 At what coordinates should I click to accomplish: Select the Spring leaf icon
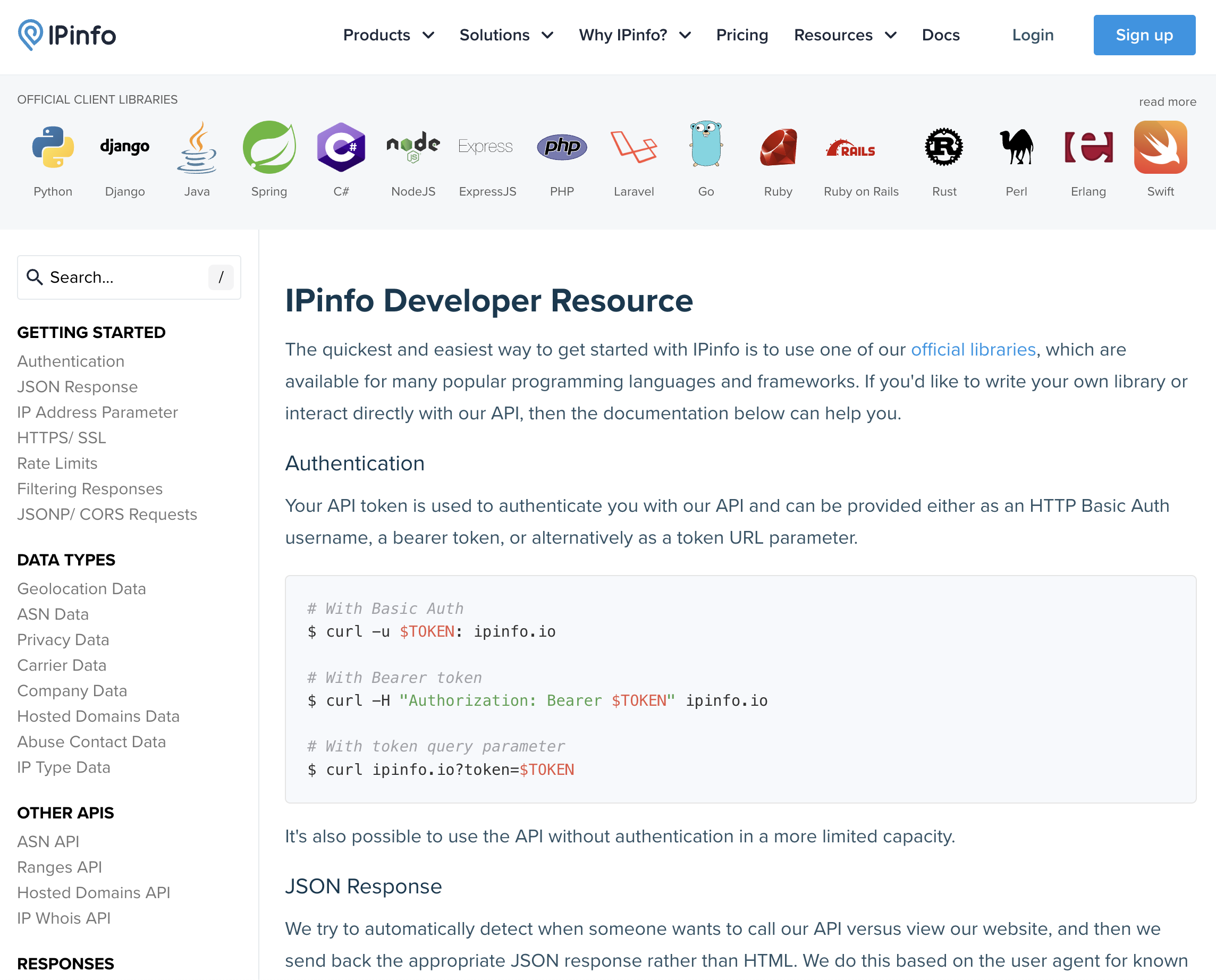click(269, 147)
